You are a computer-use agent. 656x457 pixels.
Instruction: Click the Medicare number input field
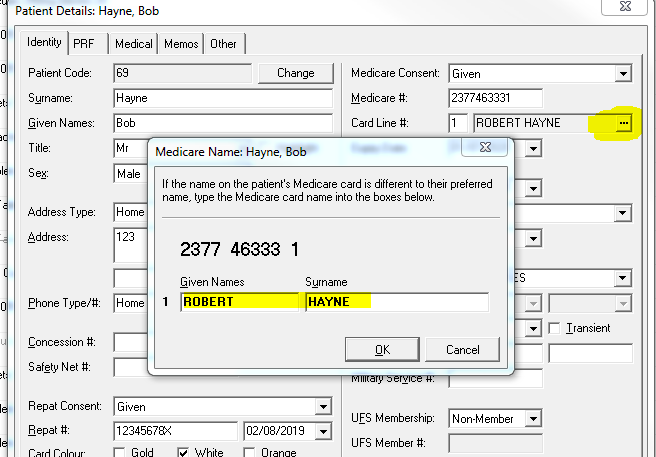point(495,98)
